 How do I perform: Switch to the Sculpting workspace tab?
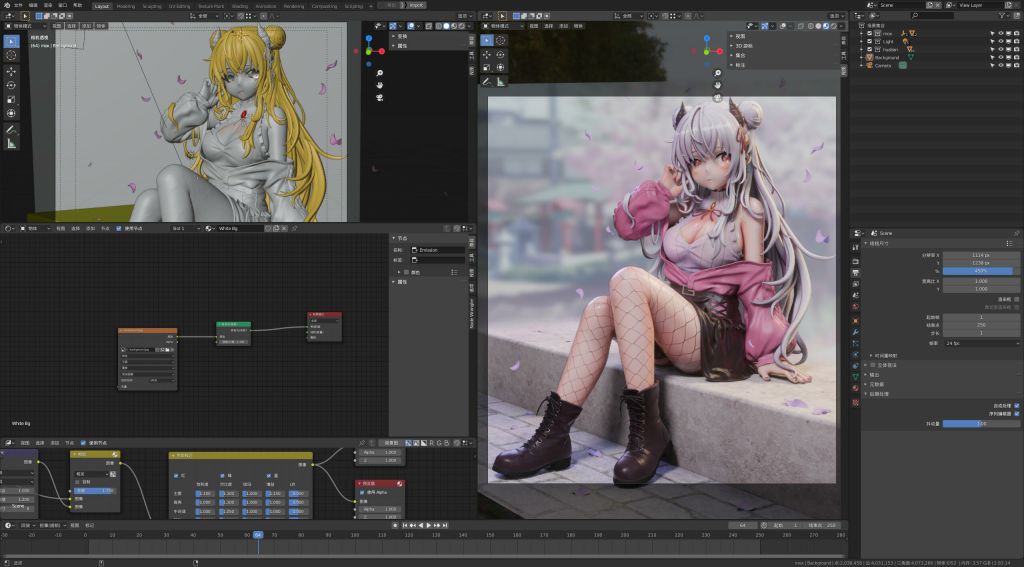pos(152,6)
